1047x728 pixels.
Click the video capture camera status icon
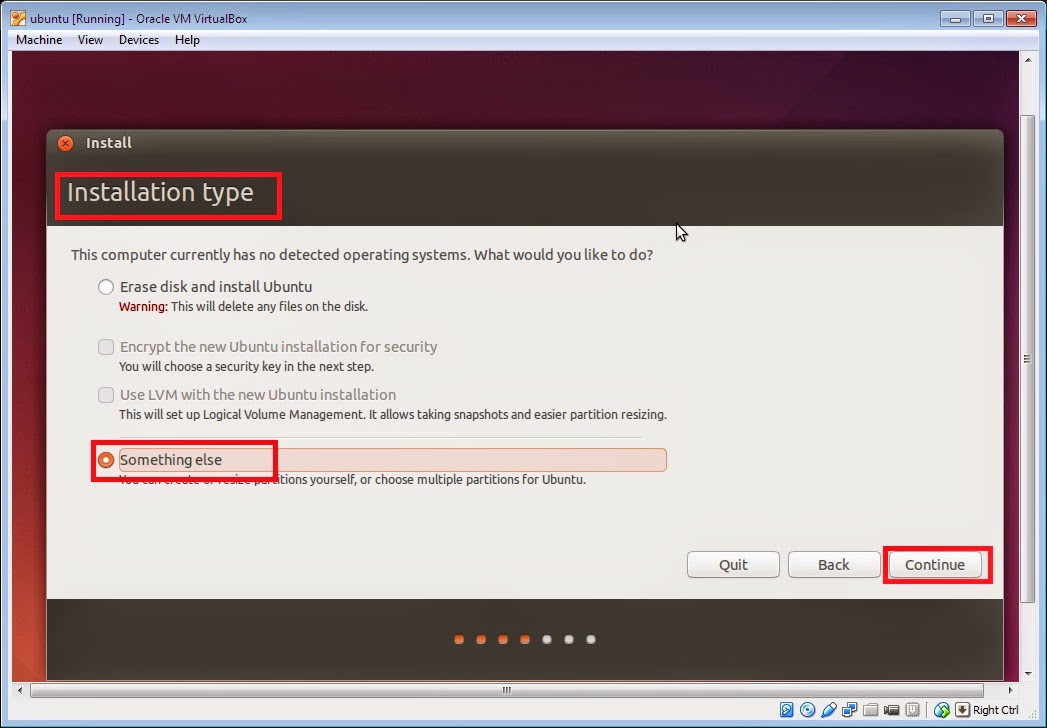(x=891, y=709)
